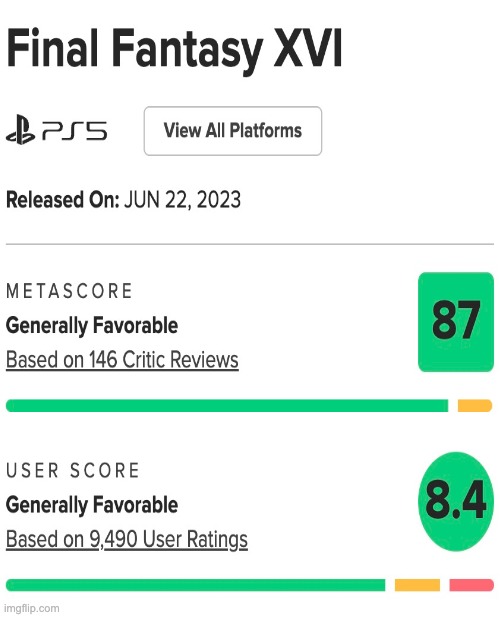Open the 9,490 User Ratings link
This screenshot has height=617, width=500.
127,539
